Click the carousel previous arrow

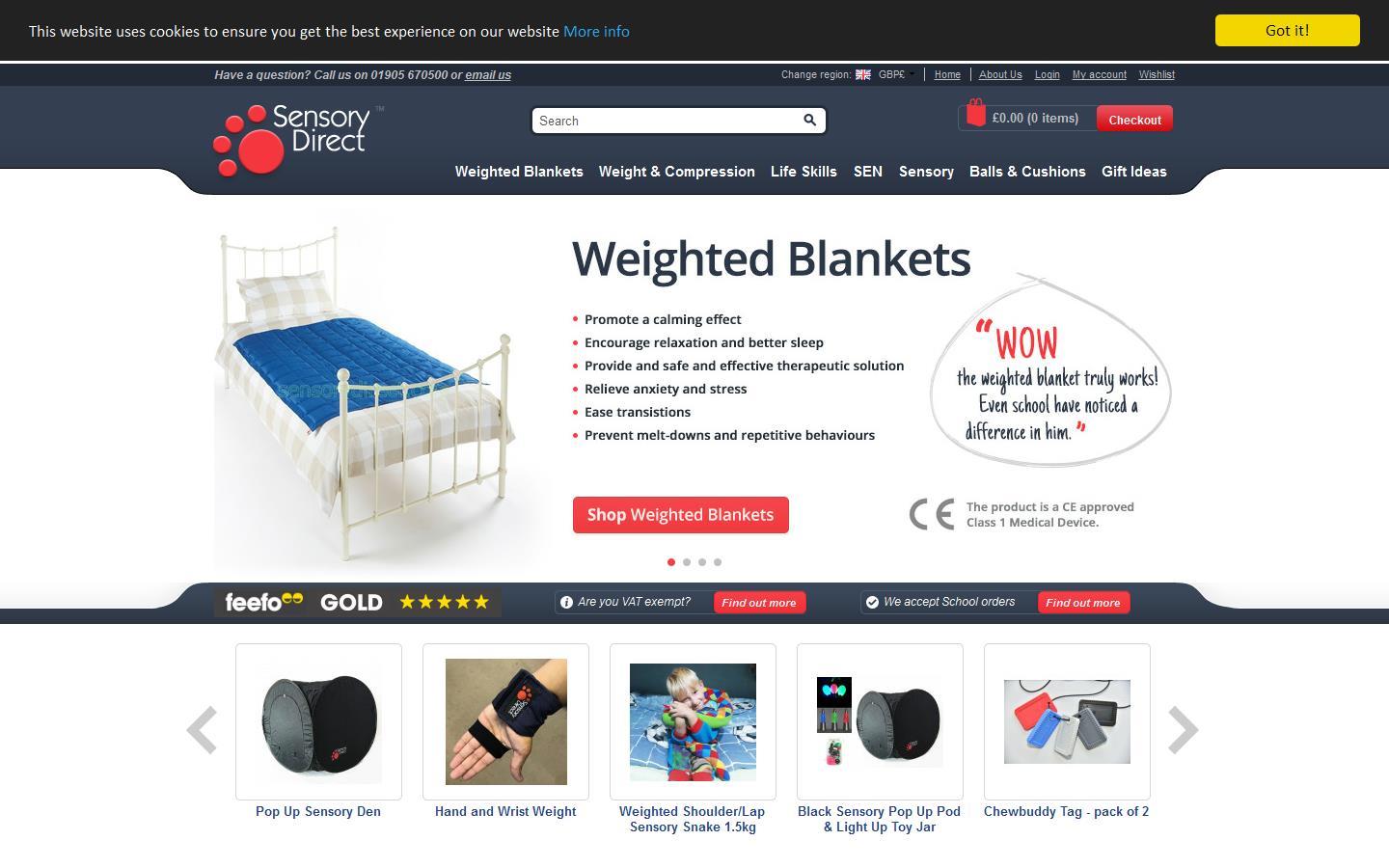click(x=202, y=730)
